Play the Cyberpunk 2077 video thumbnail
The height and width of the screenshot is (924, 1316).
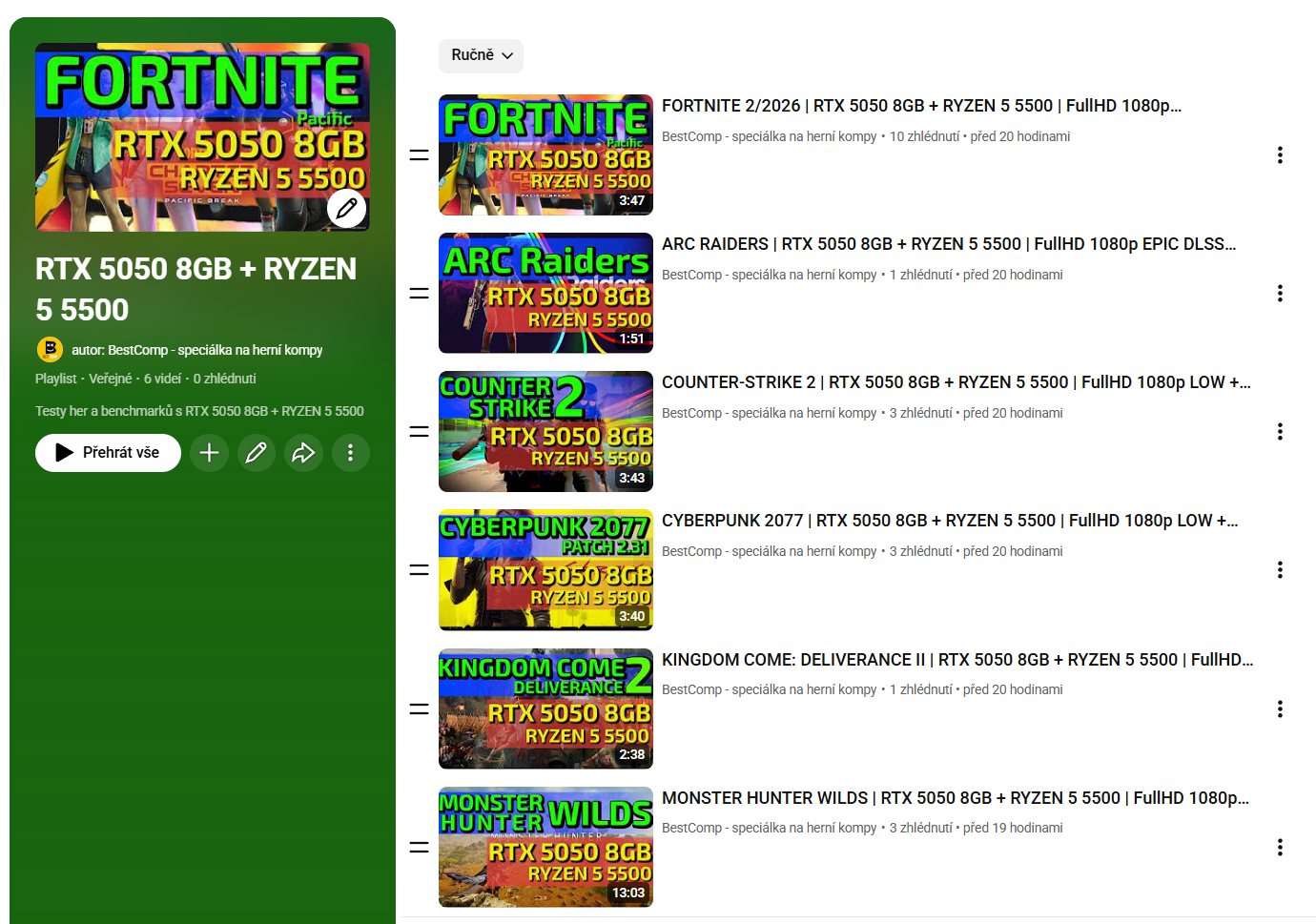click(545, 569)
